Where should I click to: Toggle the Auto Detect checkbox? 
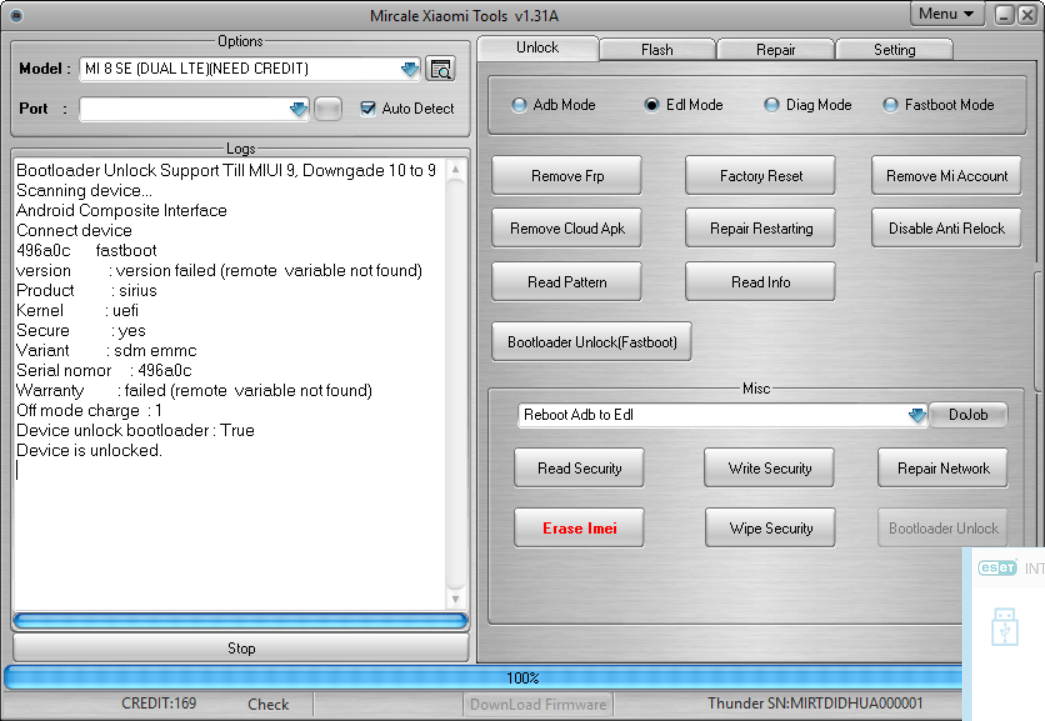[368, 109]
